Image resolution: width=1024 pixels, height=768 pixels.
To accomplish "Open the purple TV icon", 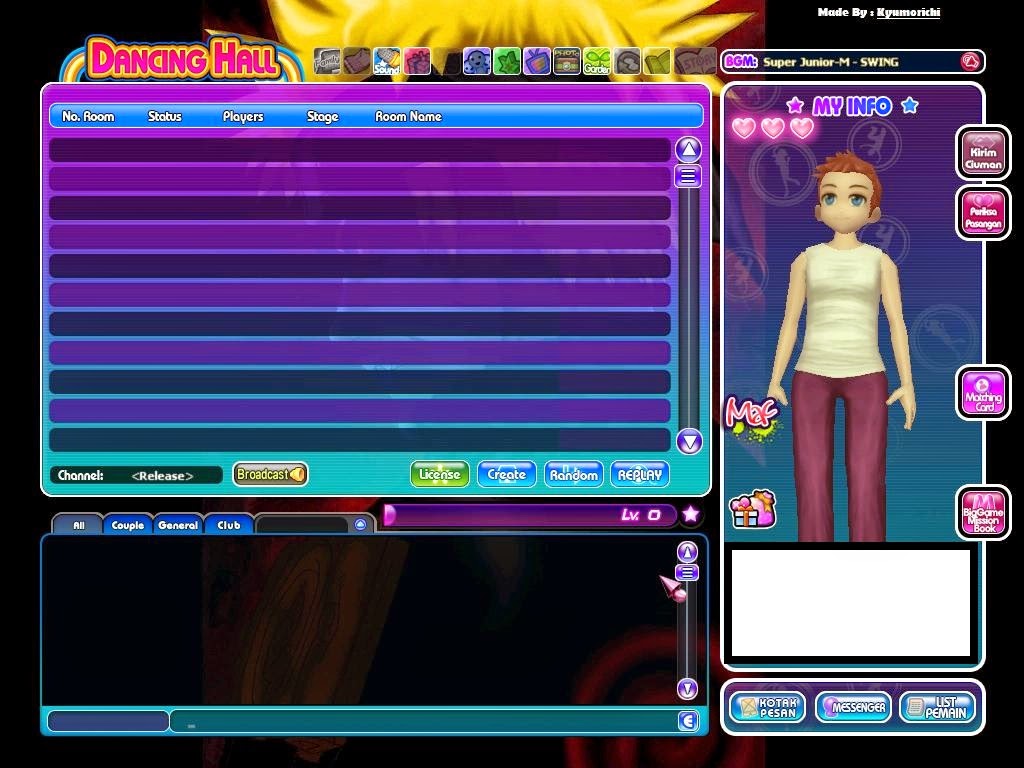I will (537, 61).
